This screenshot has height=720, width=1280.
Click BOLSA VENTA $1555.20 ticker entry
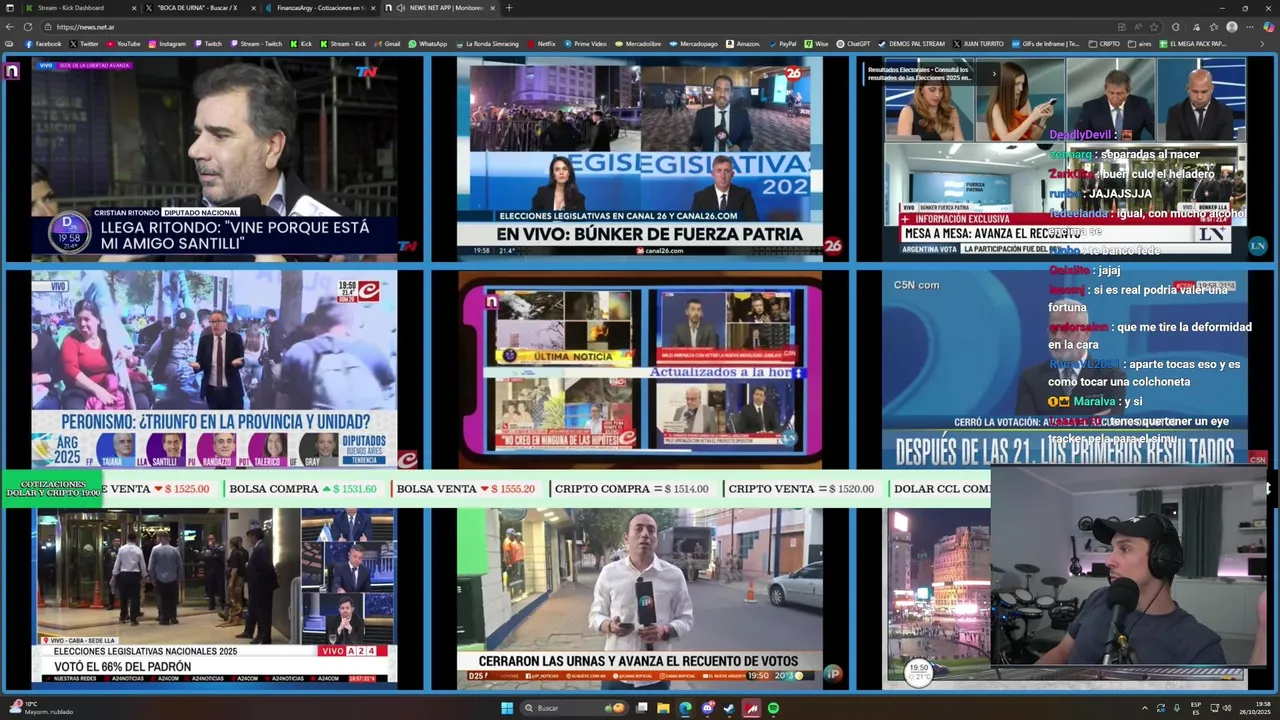point(466,489)
